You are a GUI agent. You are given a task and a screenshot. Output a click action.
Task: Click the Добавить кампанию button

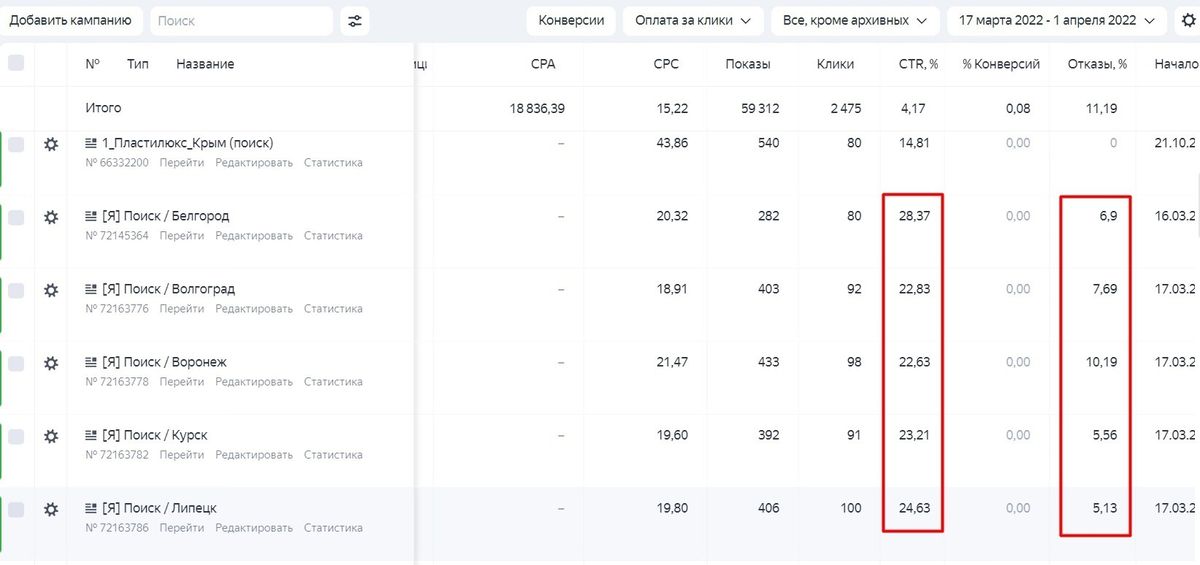[x=70, y=20]
